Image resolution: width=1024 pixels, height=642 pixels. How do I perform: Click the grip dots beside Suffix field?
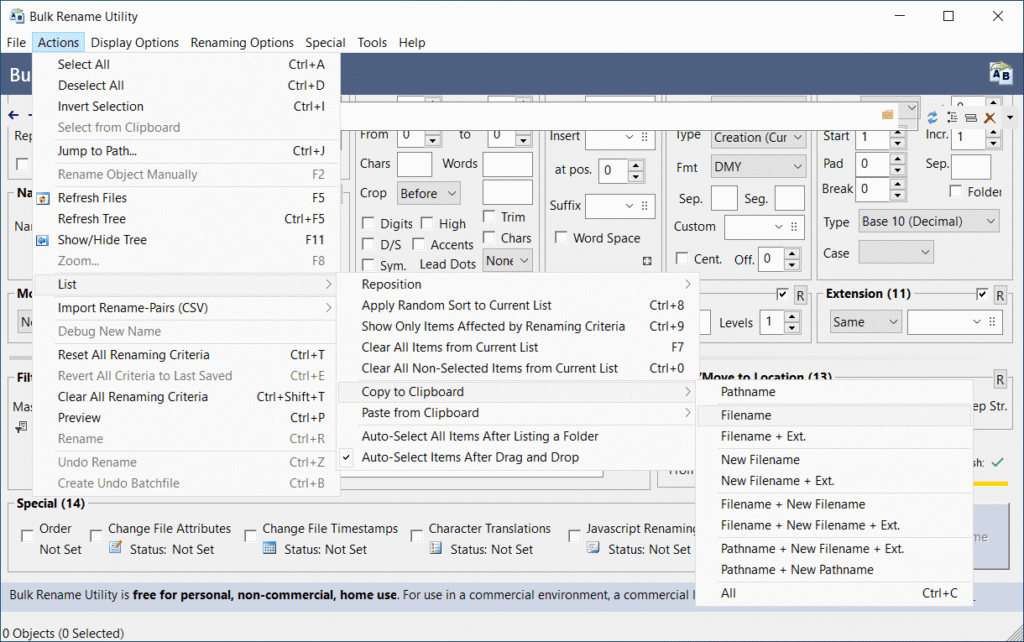click(x=645, y=206)
